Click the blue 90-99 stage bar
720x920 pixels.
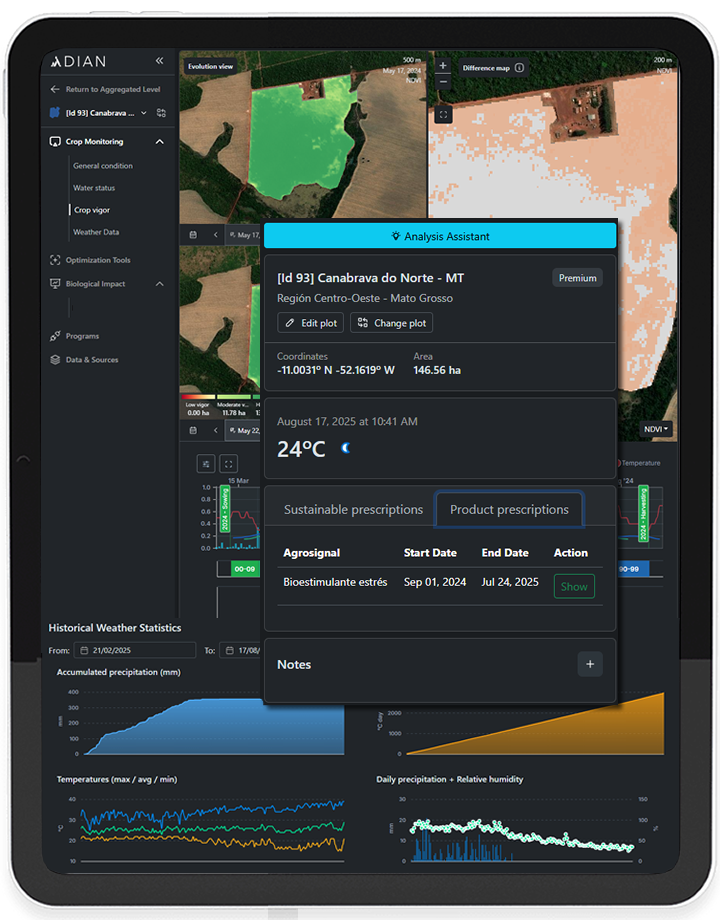pyautogui.click(x=634, y=569)
